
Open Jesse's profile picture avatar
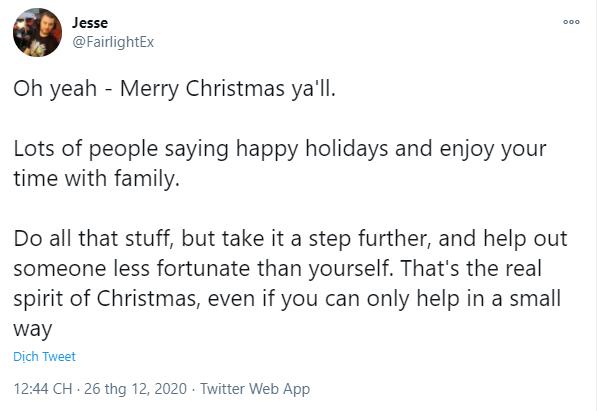(37, 32)
